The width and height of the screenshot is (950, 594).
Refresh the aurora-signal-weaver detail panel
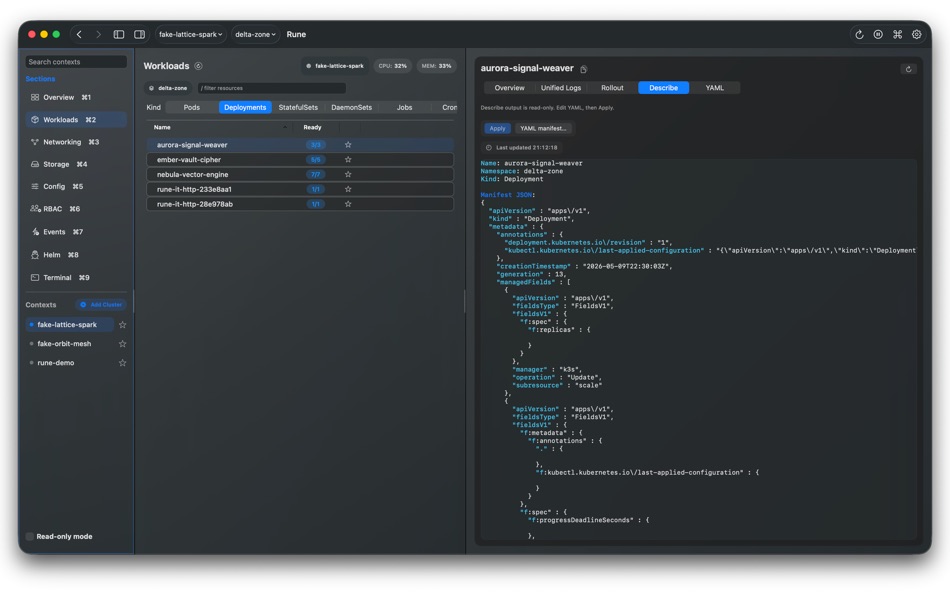point(908,69)
